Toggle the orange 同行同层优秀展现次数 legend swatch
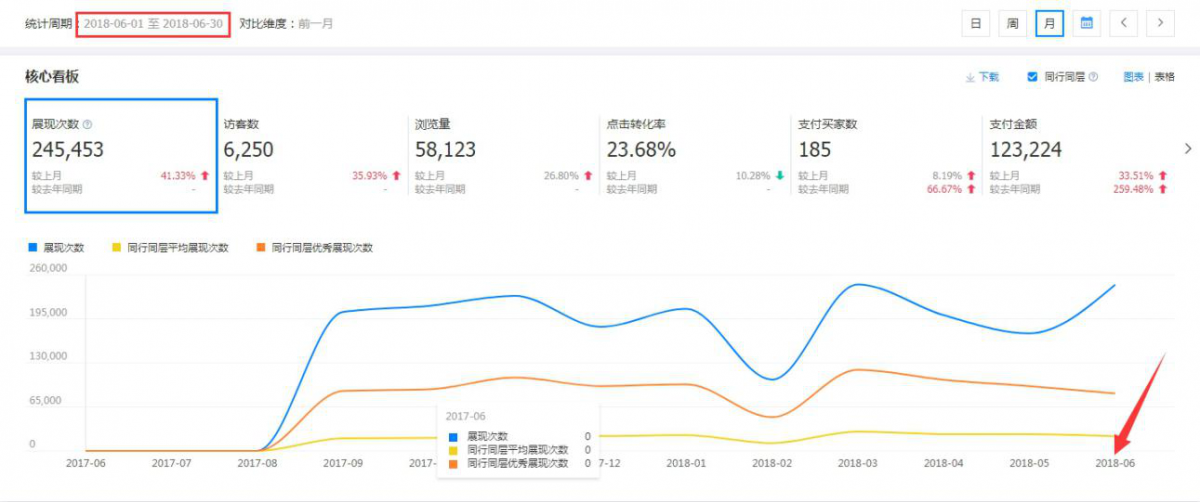This screenshot has height=502, width=1200. coord(262,247)
